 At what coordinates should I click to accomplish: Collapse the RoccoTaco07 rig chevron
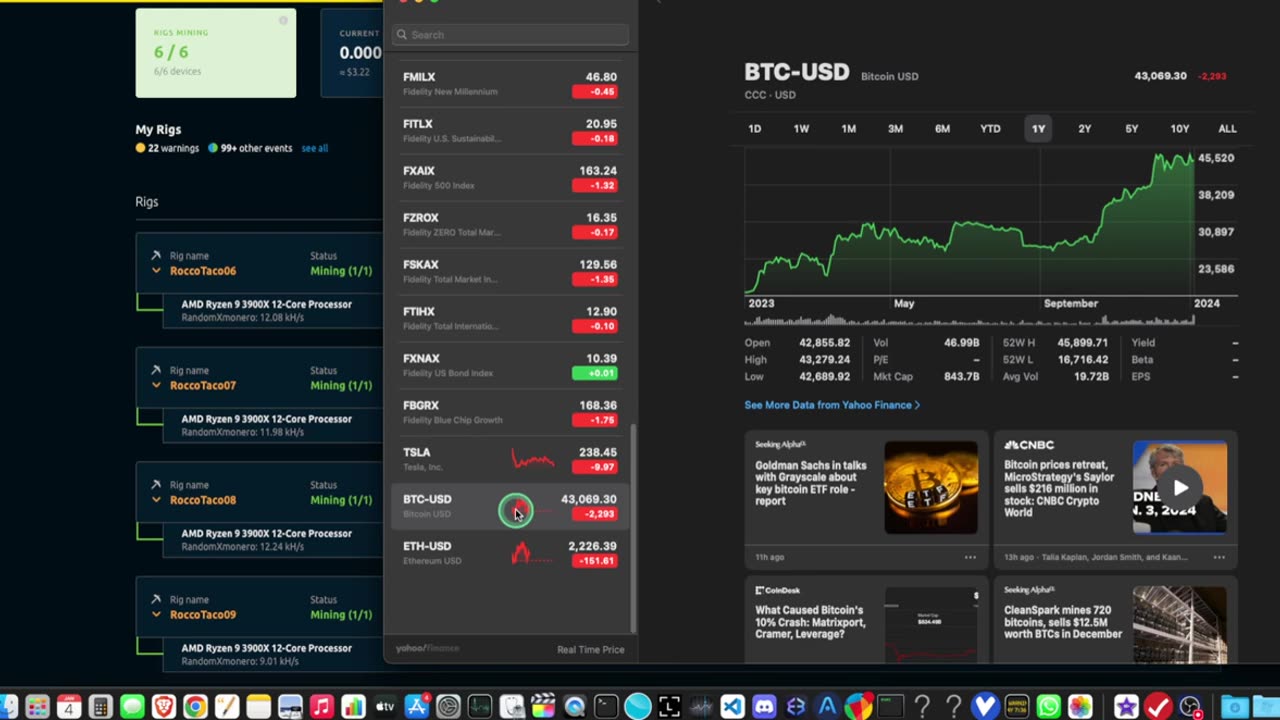click(x=156, y=386)
